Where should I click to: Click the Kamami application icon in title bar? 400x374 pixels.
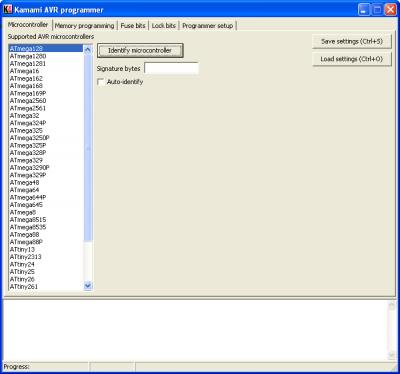click(7, 9)
